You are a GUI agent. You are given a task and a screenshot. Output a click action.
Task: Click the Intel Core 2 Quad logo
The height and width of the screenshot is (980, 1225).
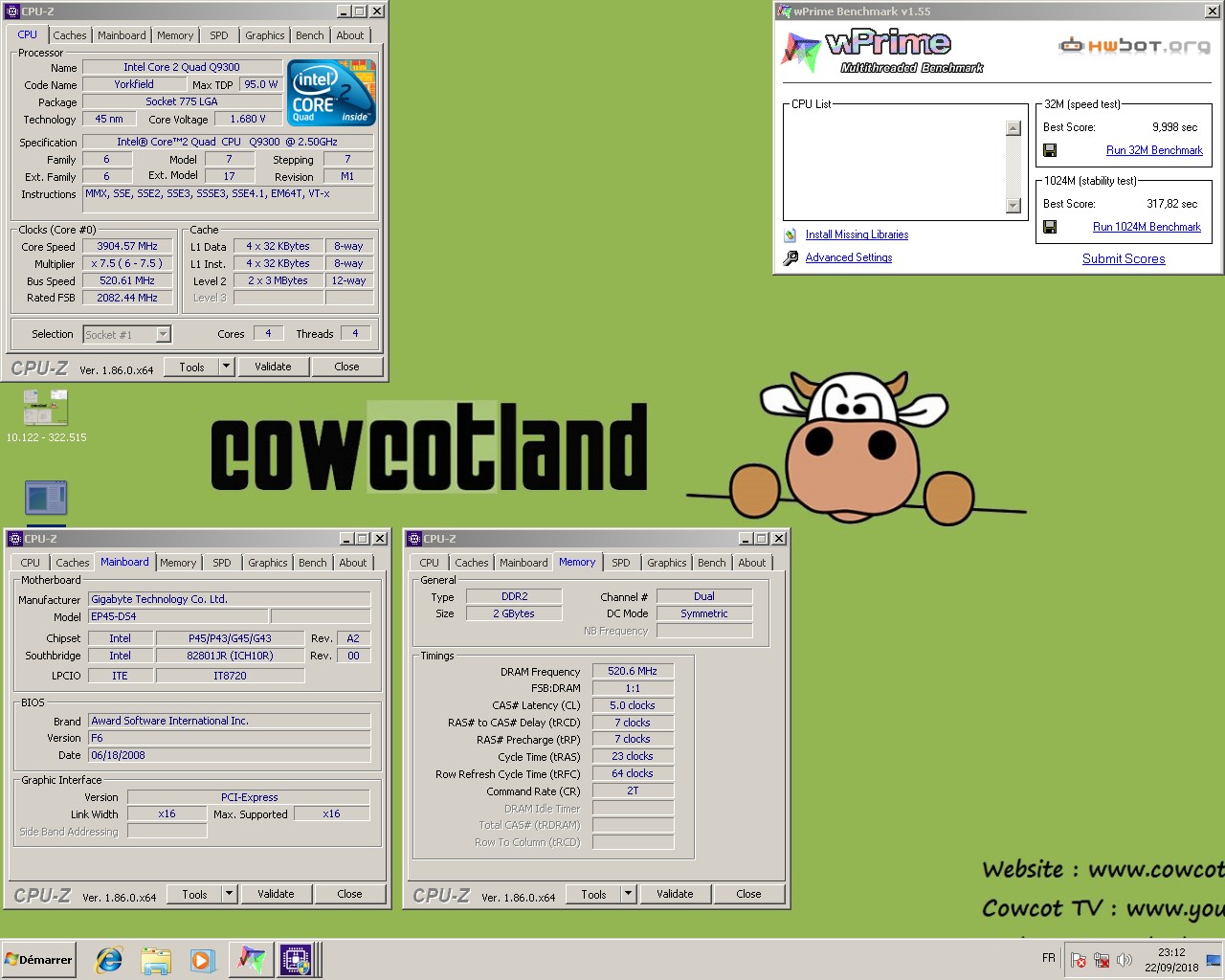pos(332,93)
